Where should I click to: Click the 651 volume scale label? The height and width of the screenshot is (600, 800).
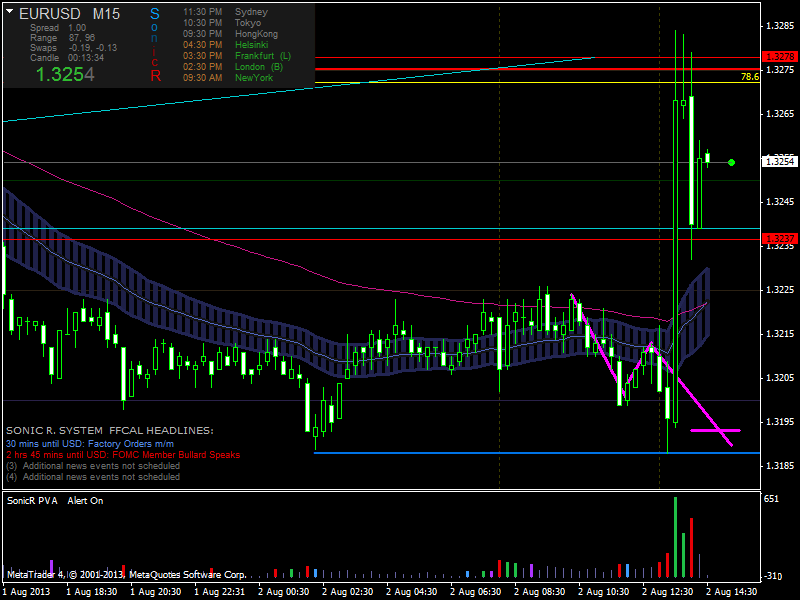[x=771, y=498]
